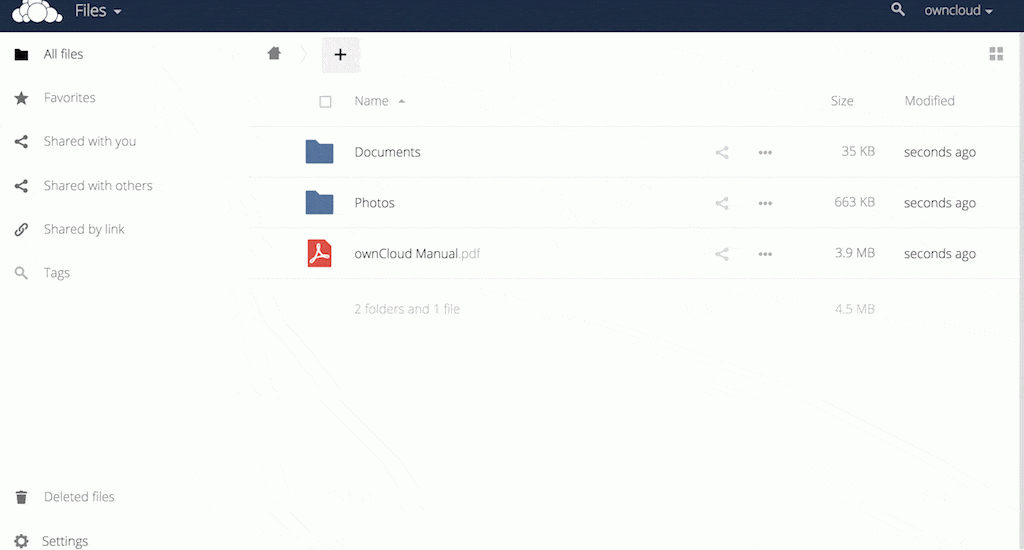Viewport: 1024px width, 550px height.
Task: Share the Photos folder
Action: point(722,203)
